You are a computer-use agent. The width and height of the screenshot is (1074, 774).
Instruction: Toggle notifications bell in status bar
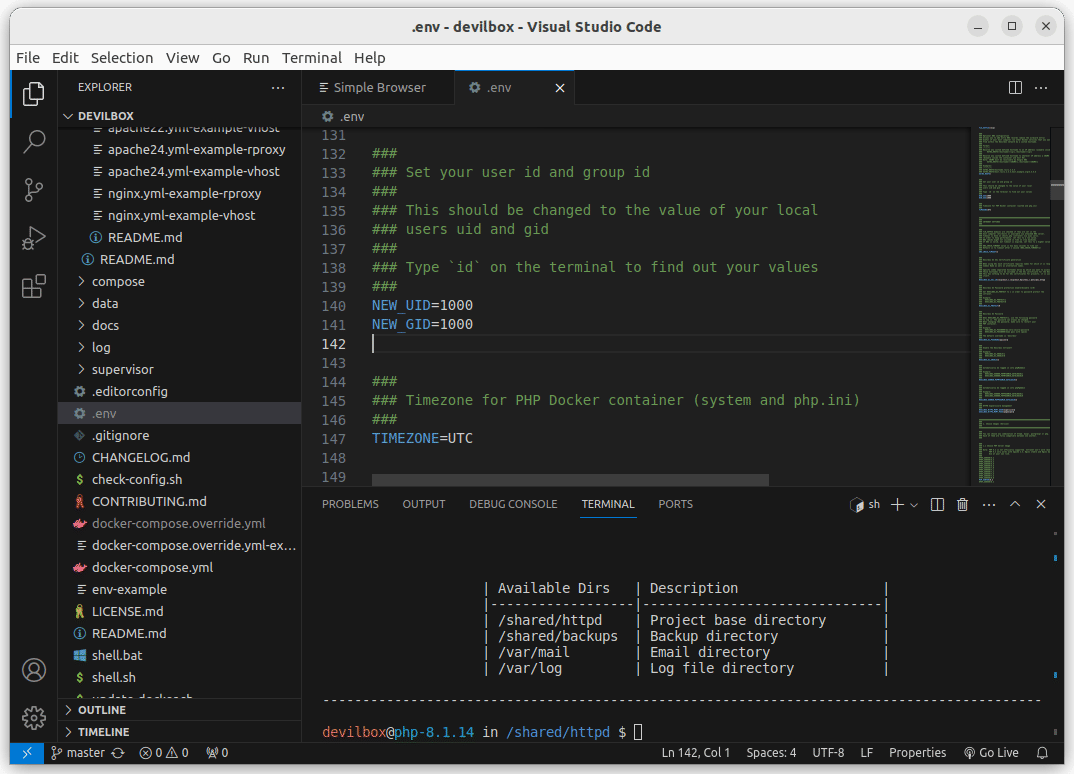click(1043, 753)
